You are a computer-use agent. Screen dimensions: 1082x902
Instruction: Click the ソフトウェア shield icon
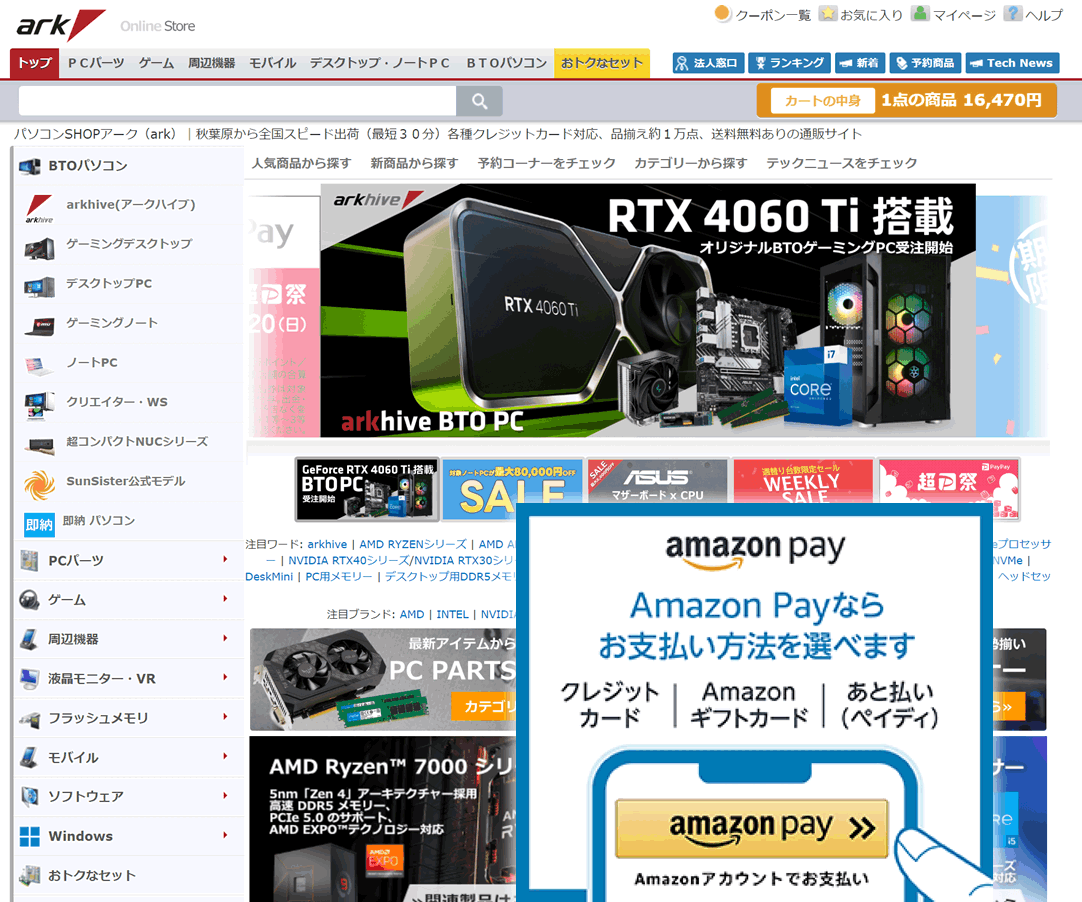coord(30,796)
